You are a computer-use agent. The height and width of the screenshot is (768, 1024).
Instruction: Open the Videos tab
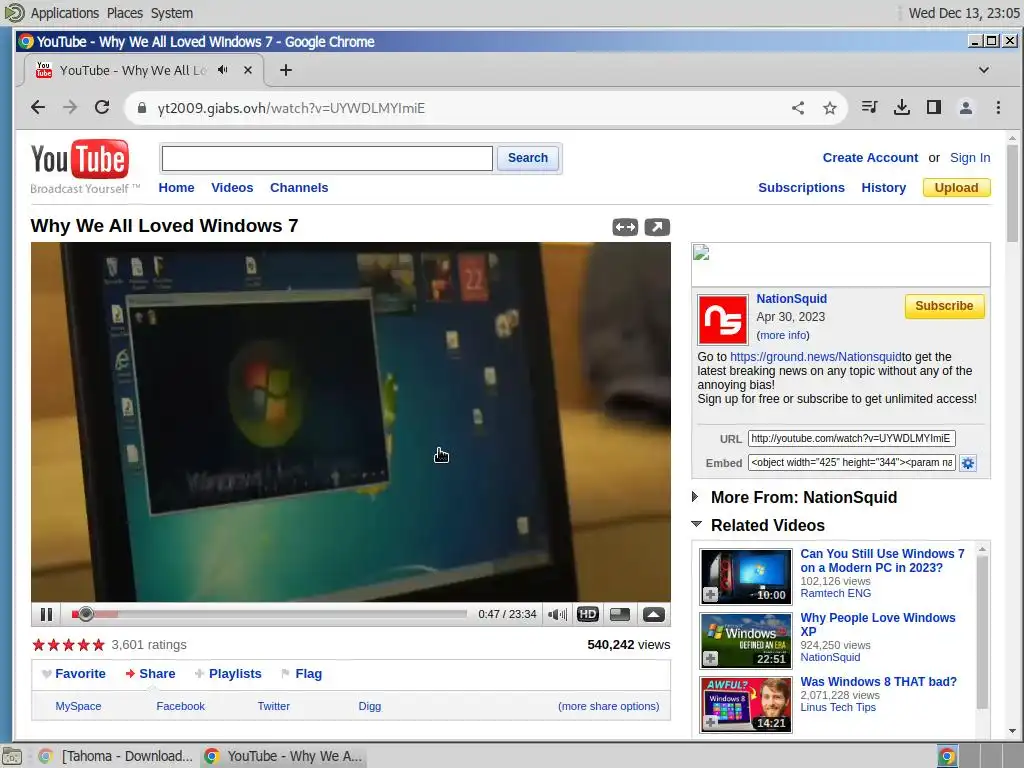[232, 187]
